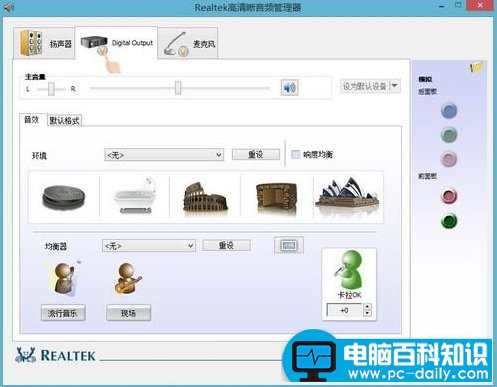Click the karaoke key value field +0

pos(344,310)
